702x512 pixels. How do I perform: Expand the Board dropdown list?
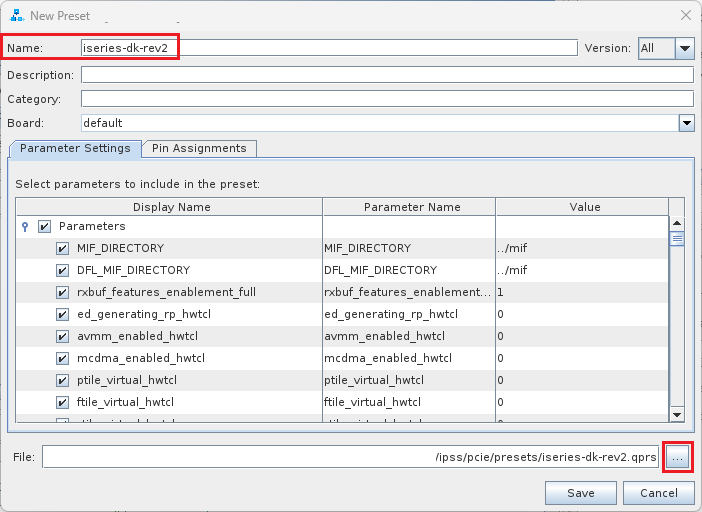(x=686, y=123)
